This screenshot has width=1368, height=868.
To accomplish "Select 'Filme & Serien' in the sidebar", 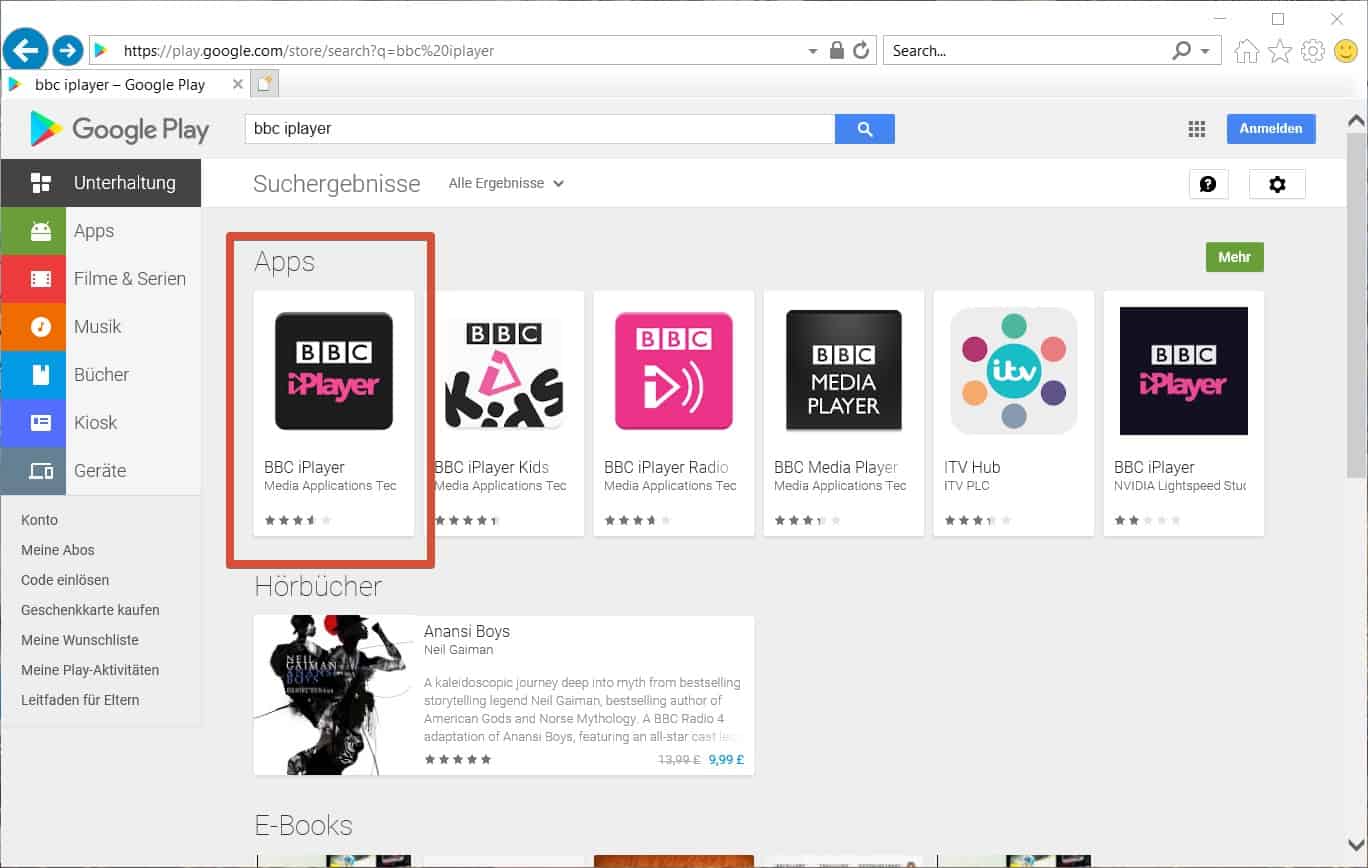I will tap(101, 279).
